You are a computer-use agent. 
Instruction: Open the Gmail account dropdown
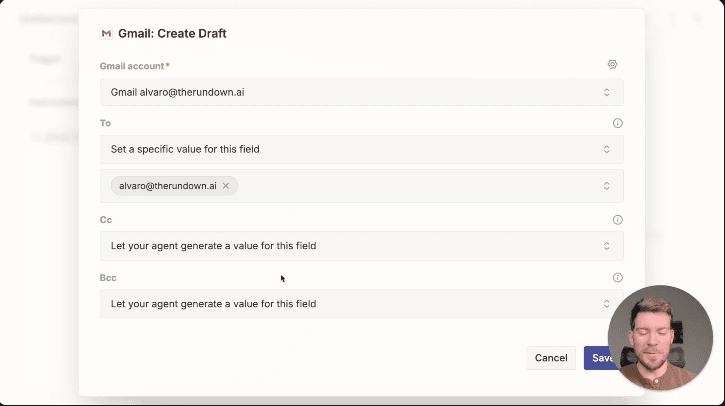(362, 92)
